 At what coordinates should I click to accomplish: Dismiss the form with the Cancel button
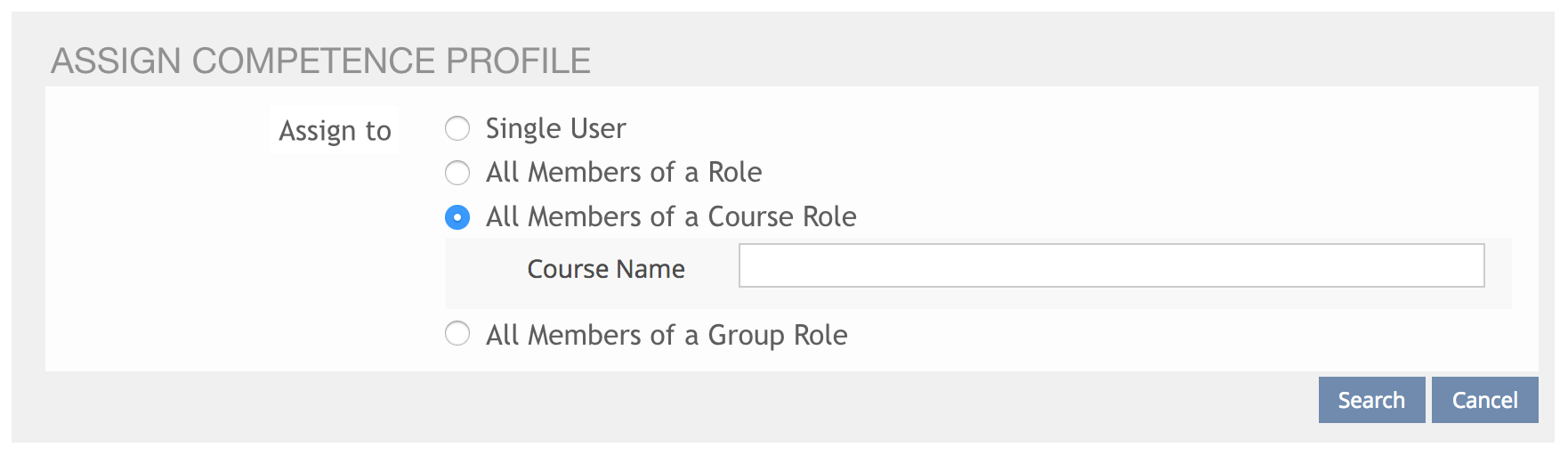pyautogui.click(x=1484, y=400)
